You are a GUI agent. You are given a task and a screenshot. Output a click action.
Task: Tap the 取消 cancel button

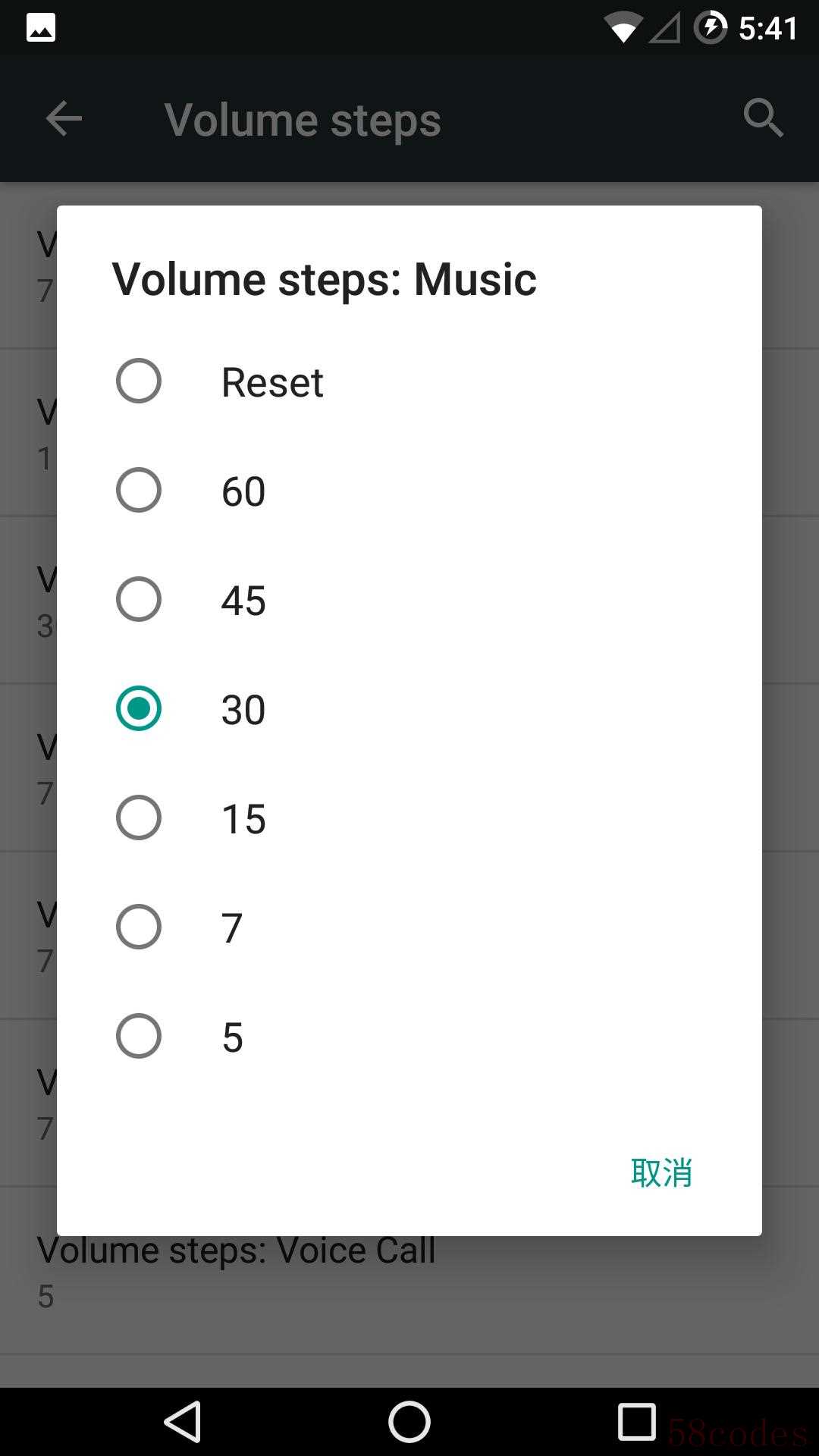coord(661,1172)
